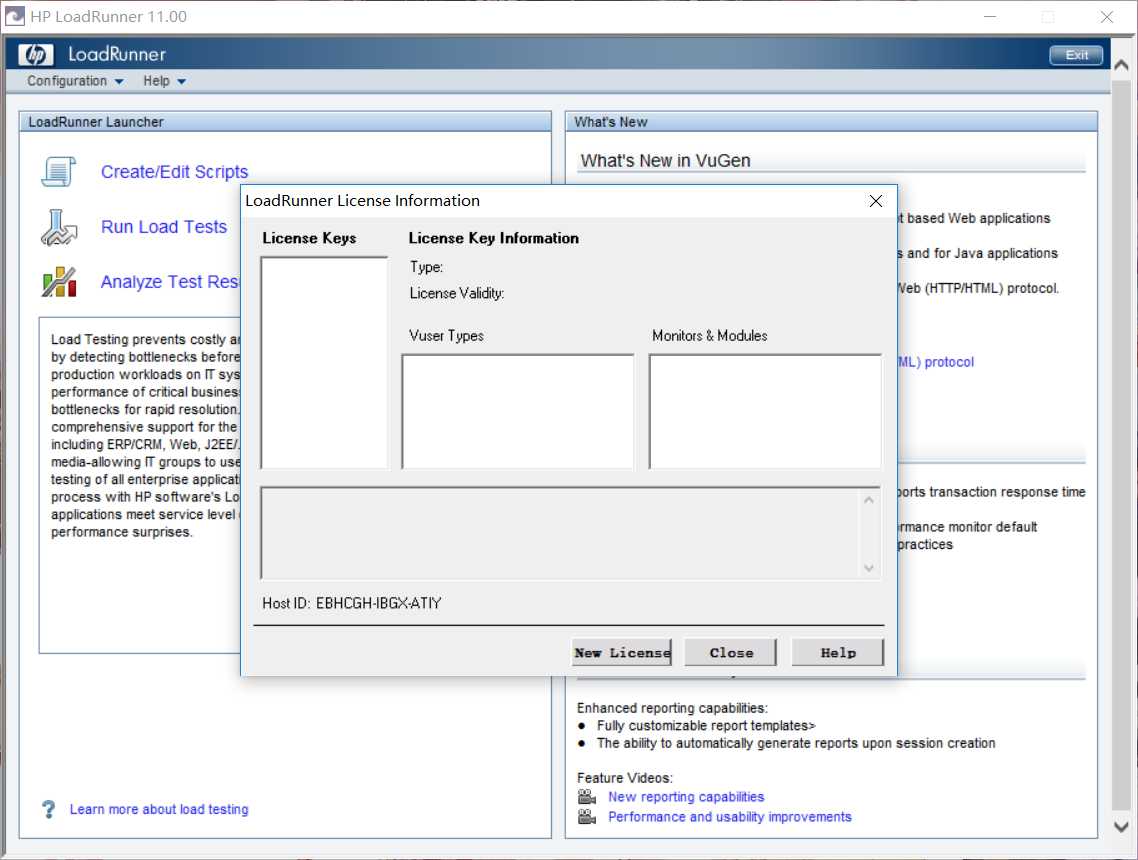This screenshot has height=860, width=1138.
Task: Click the Create/Edit Scripts scroll icon
Action: click(59, 172)
